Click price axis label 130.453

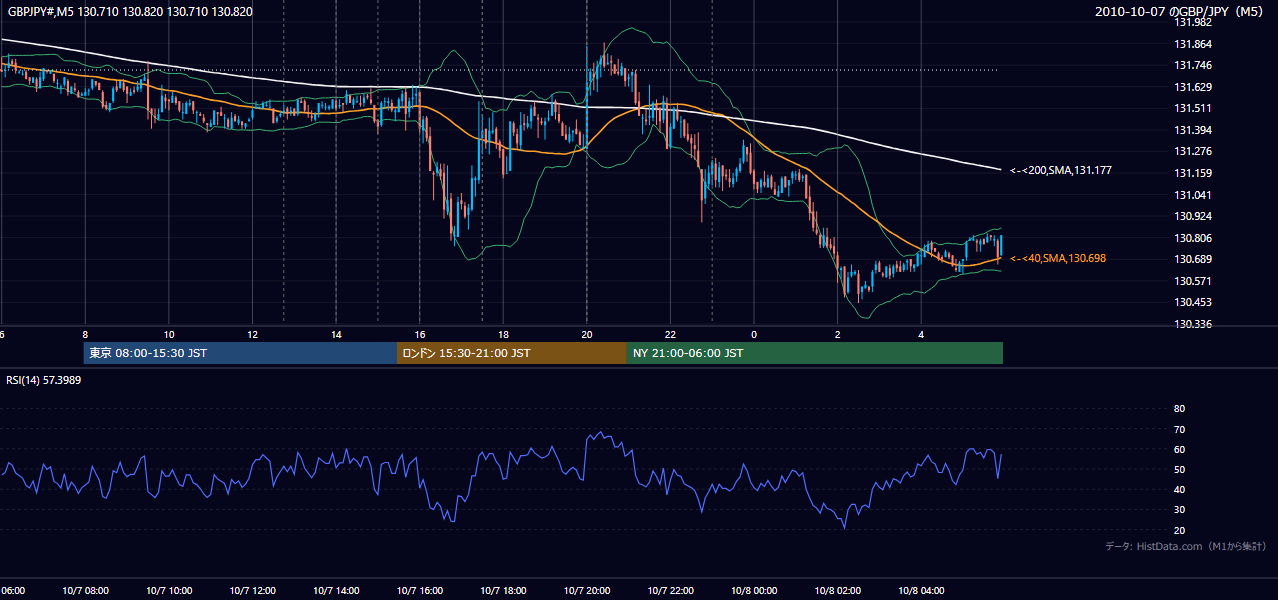coord(1191,302)
